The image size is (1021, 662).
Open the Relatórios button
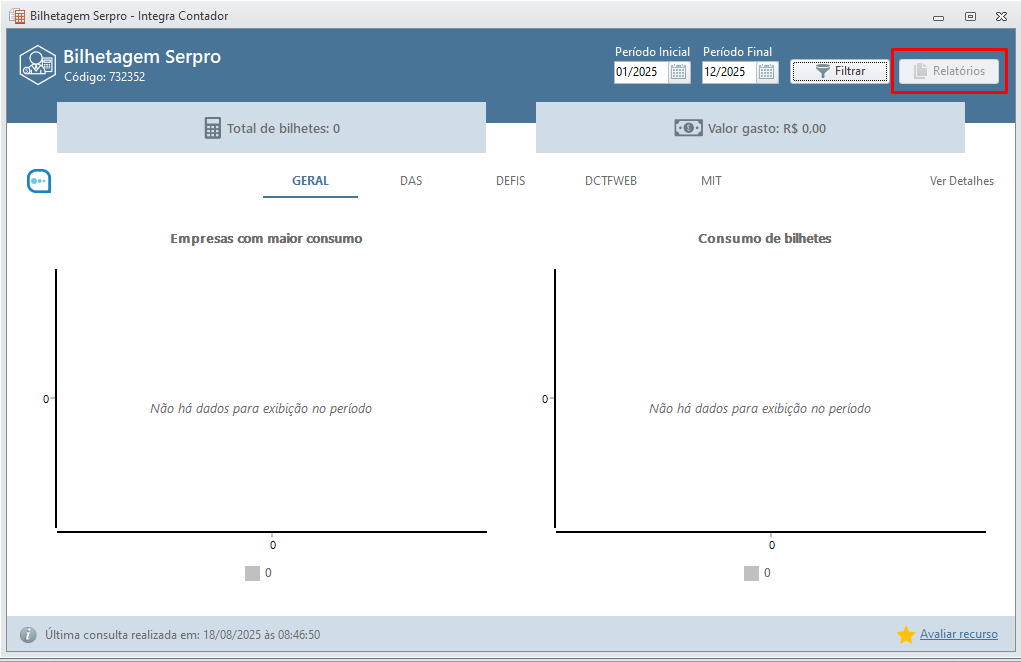[949, 71]
